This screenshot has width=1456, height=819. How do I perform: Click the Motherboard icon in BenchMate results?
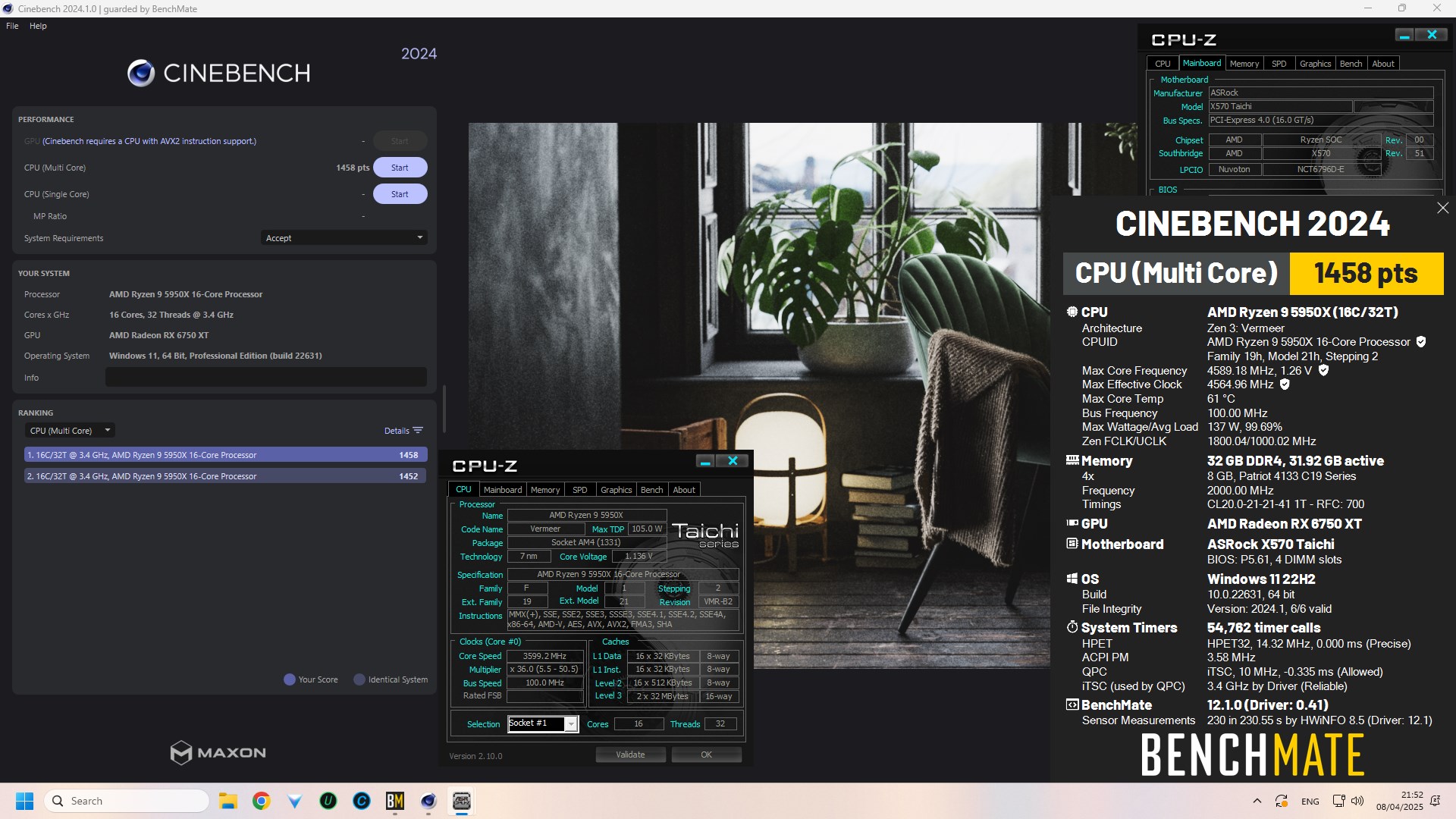point(1072,544)
